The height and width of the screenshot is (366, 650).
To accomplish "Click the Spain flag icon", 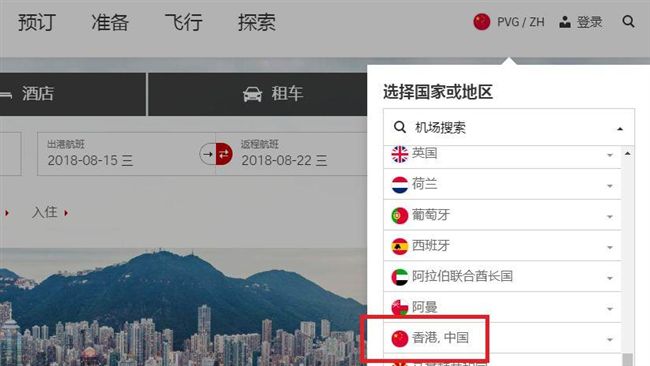I will point(400,246).
